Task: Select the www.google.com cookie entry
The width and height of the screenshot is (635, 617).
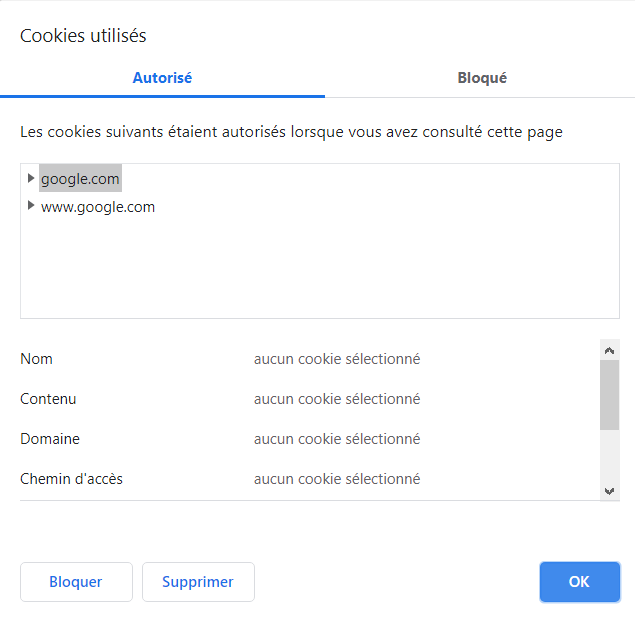Action: [98, 207]
